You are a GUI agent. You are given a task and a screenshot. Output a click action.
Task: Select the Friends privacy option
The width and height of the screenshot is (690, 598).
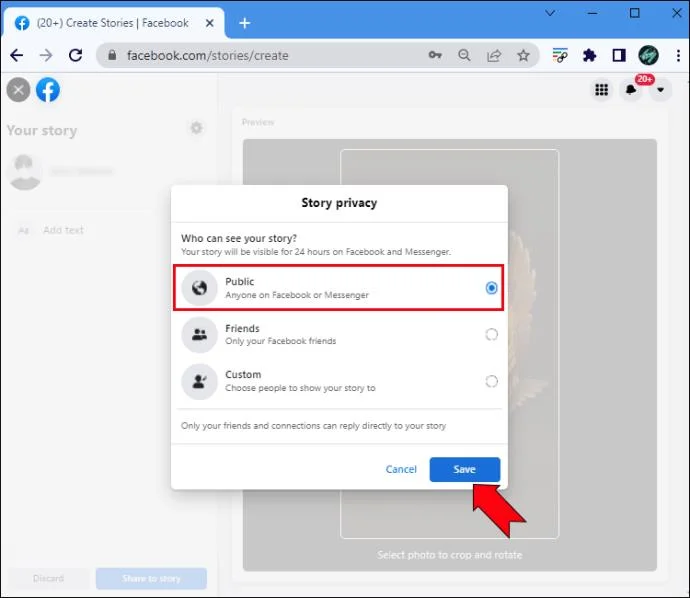tap(339, 334)
